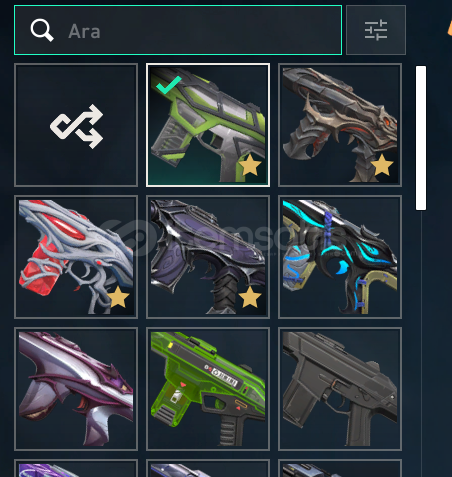Click the magnifying glass search icon
452x477 pixels.
(42, 30)
